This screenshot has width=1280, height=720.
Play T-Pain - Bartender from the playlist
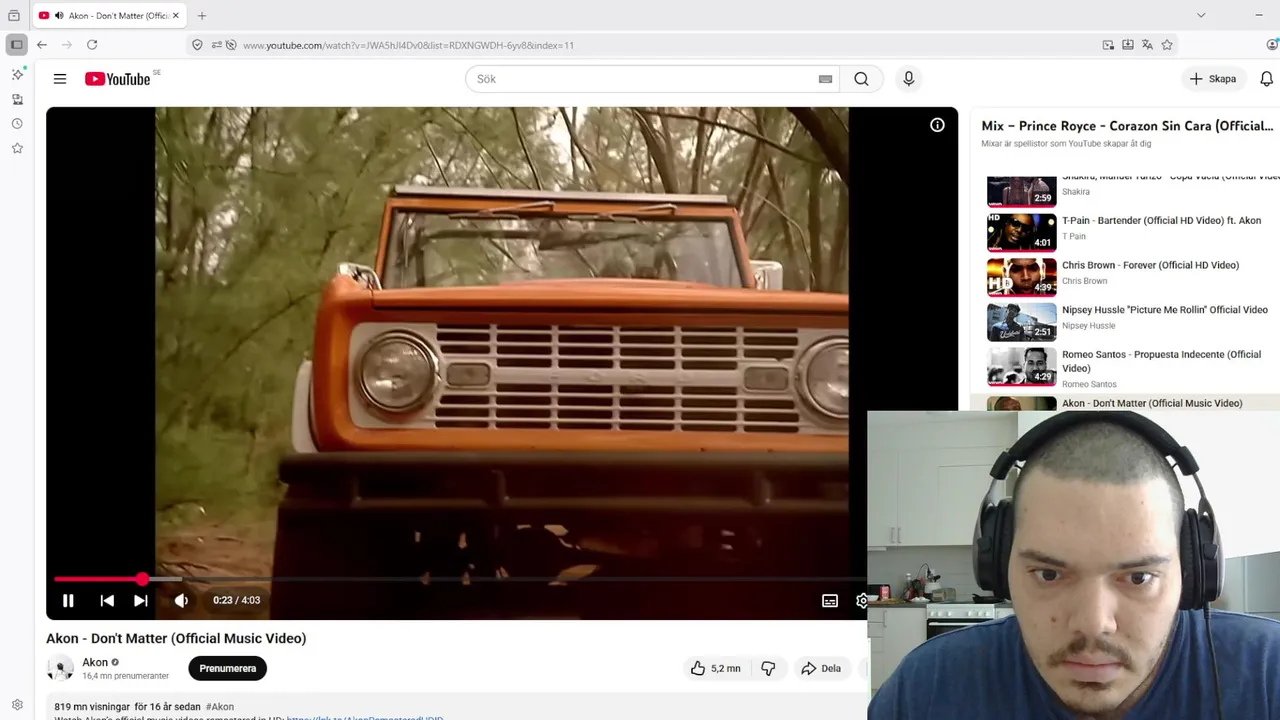click(x=1161, y=221)
